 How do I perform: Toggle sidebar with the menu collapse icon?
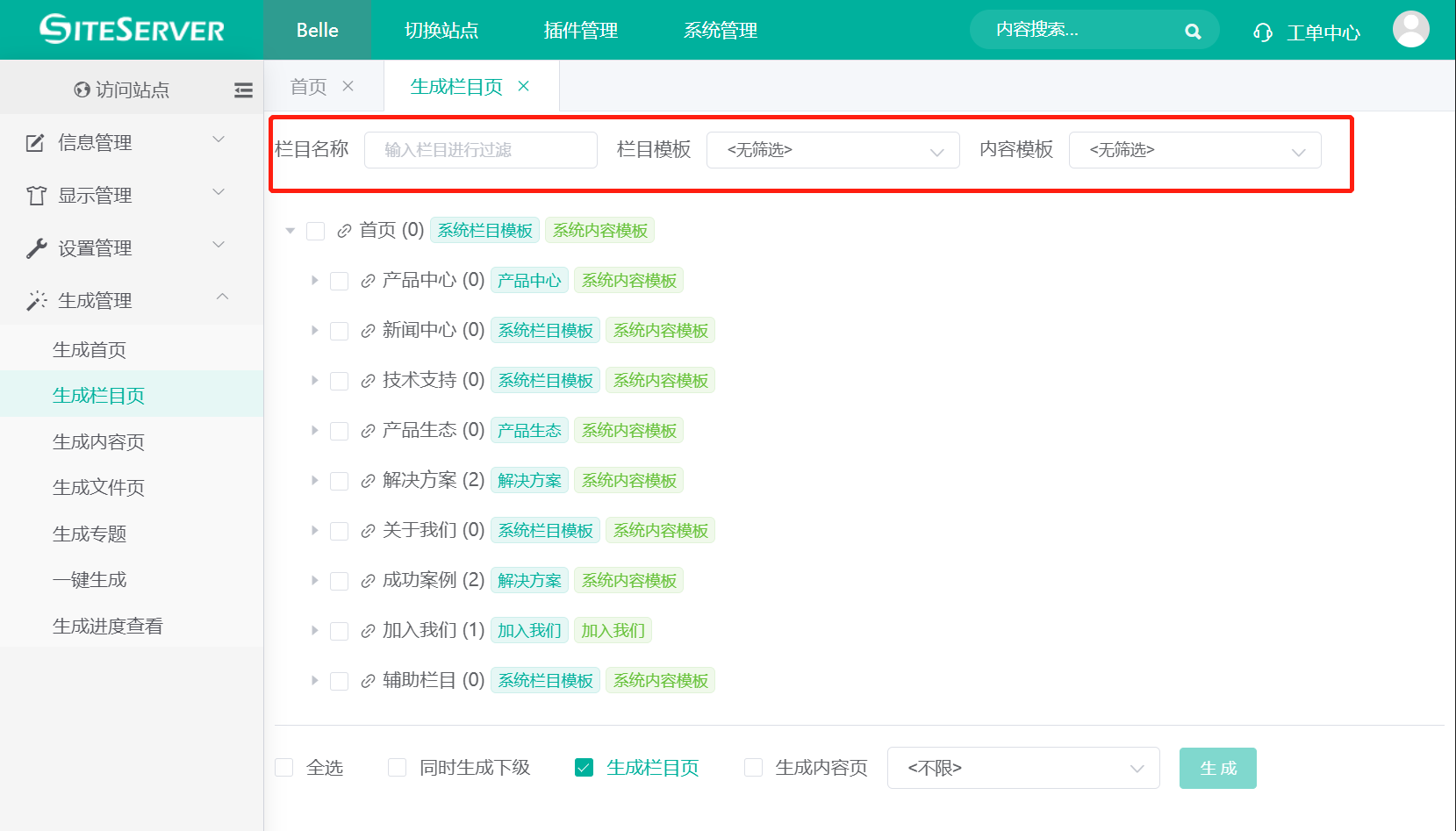coord(243,90)
